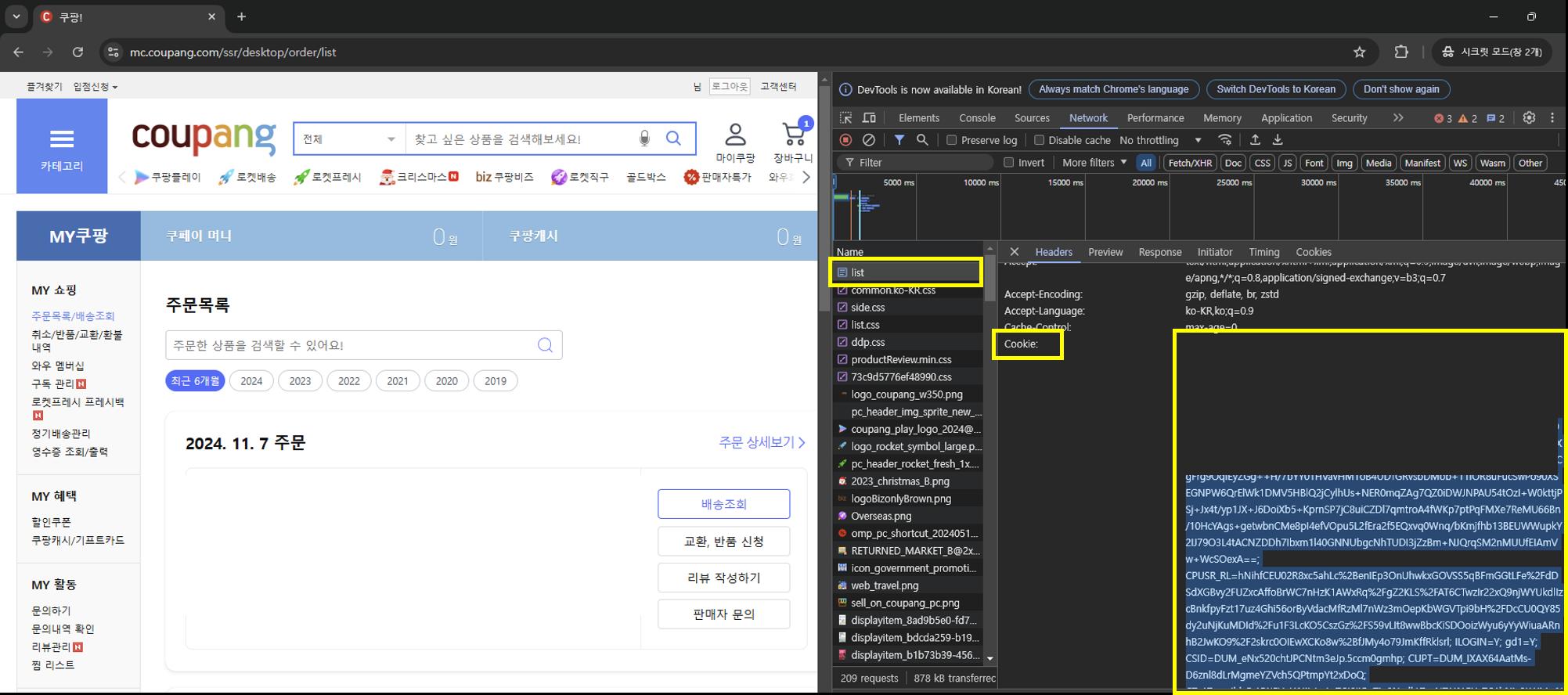This screenshot has height=695, width=1568.
Task: Click the order search magnifier icon
Action: (545, 345)
